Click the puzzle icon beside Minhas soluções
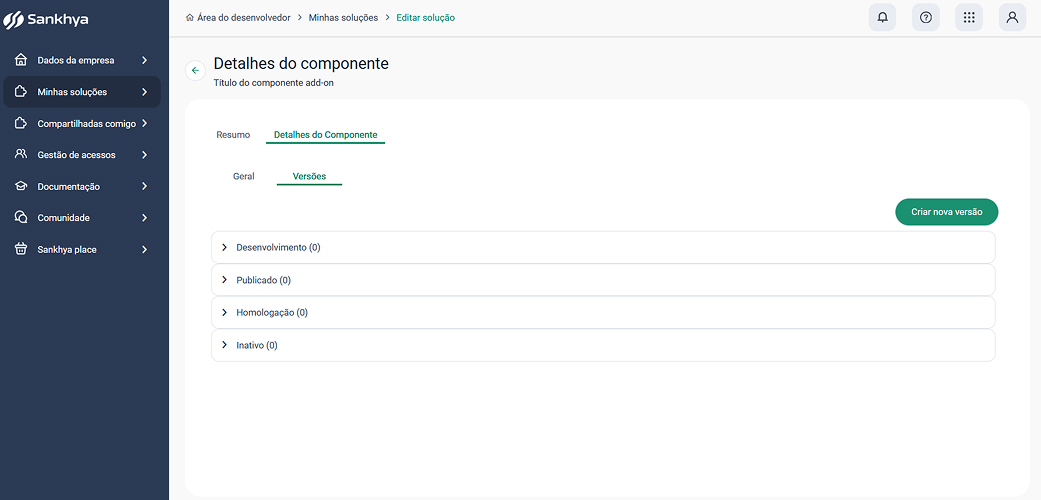 [x=21, y=92]
